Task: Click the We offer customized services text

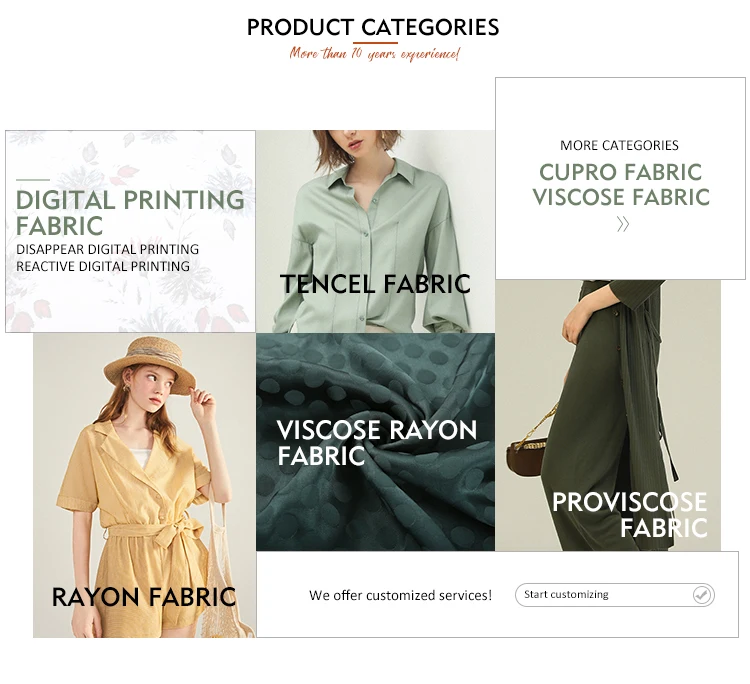Action: coord(400,595)
